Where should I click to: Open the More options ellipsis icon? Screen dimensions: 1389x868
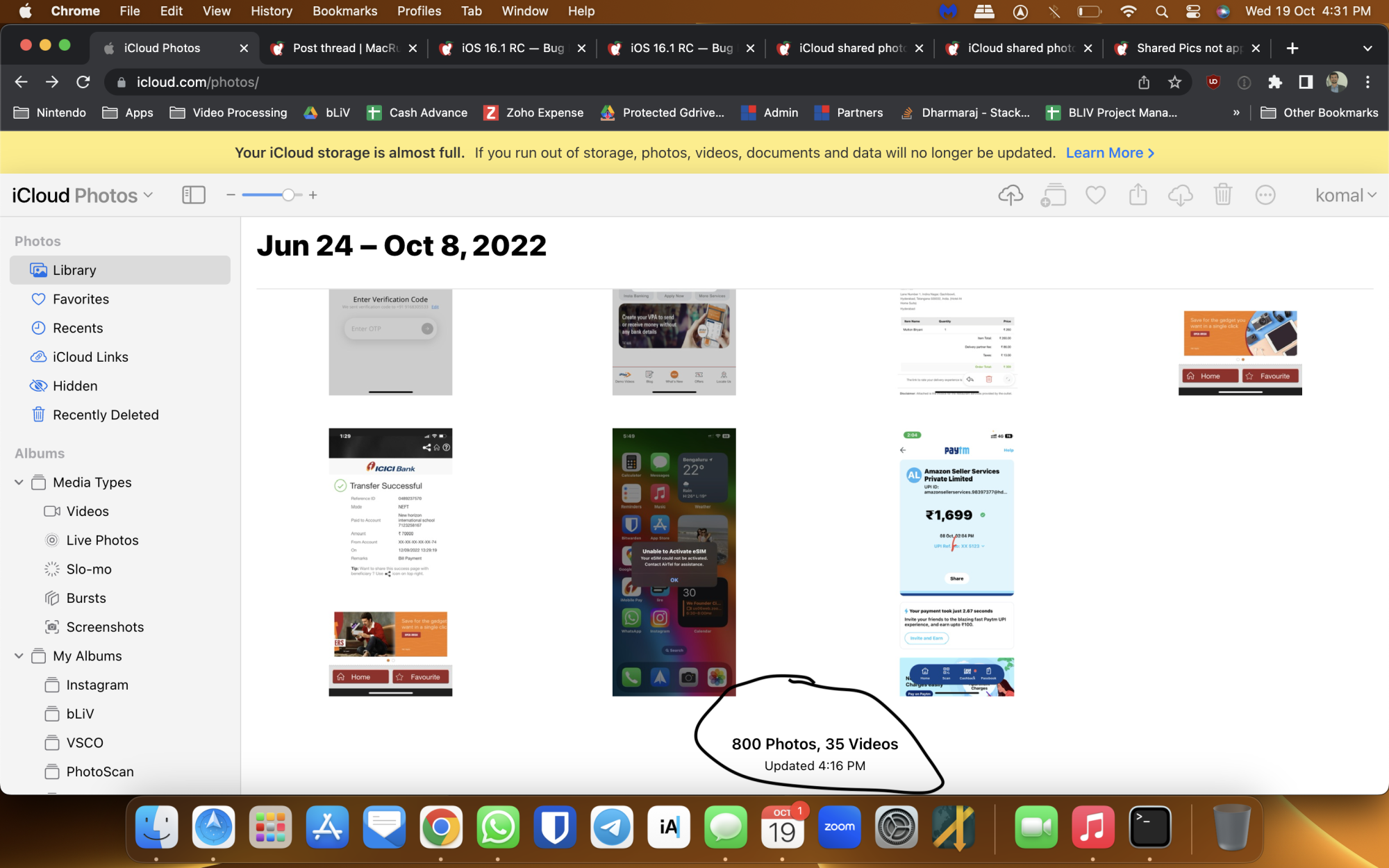pos(1265,195)
